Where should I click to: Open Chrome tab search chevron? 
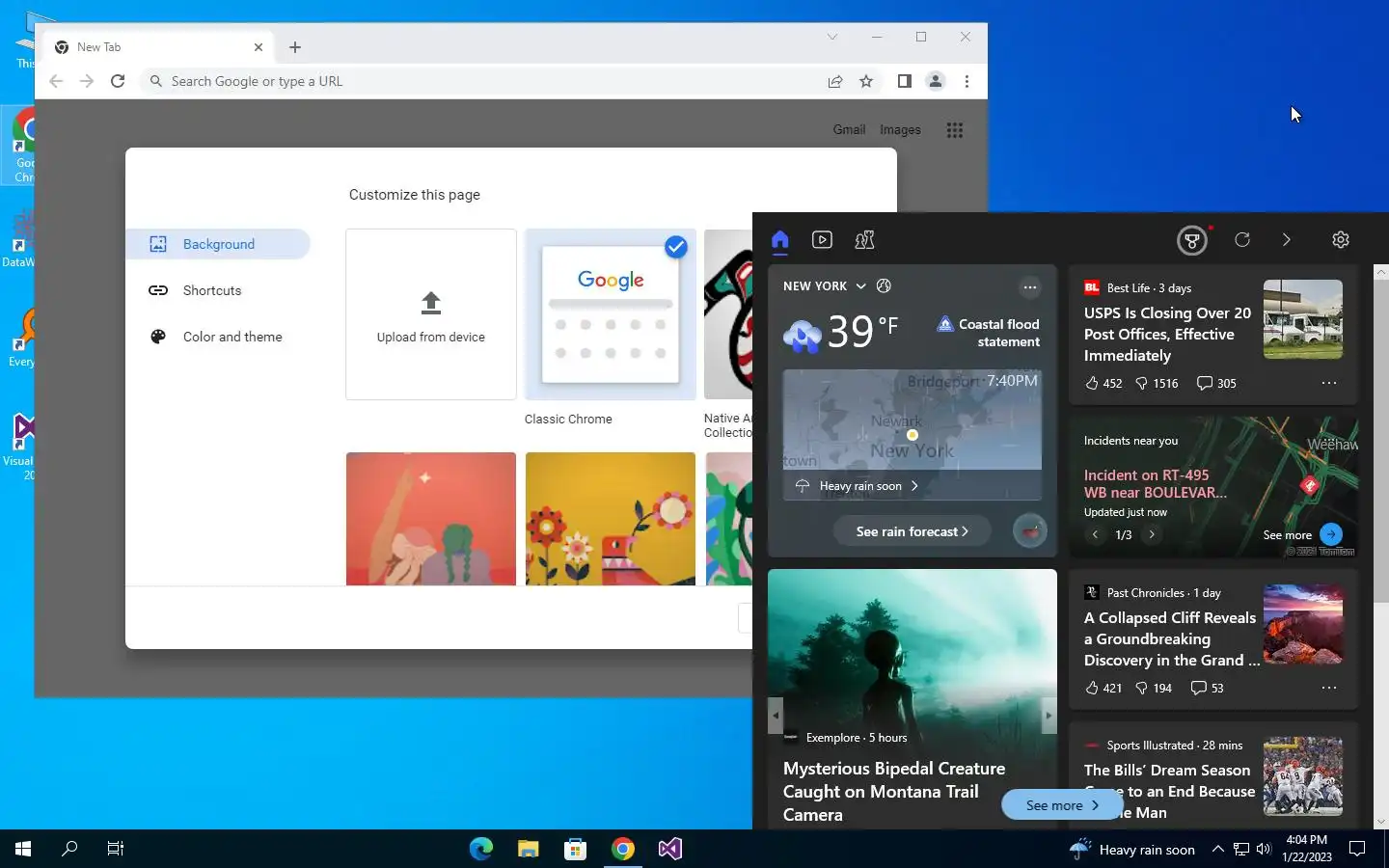click(831, 37)
